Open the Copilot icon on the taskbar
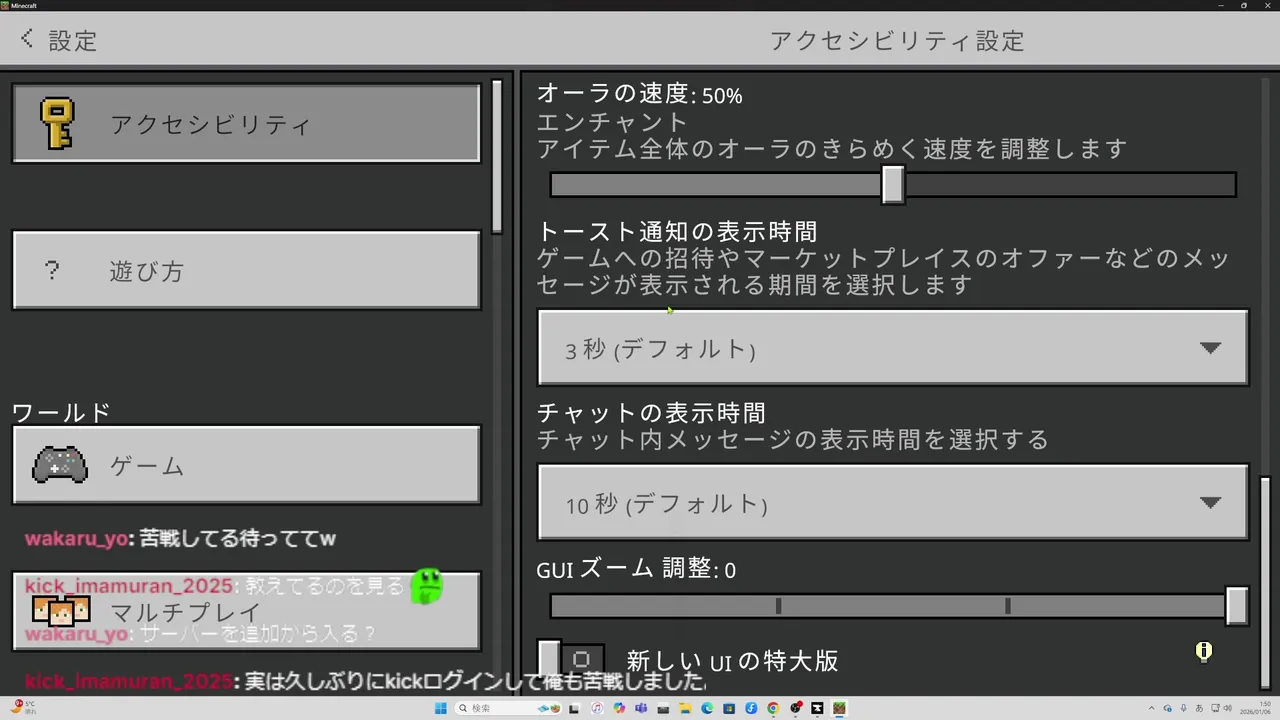Image resolution: width=1280 pixels, height=720 pixels. coord(619,708)
